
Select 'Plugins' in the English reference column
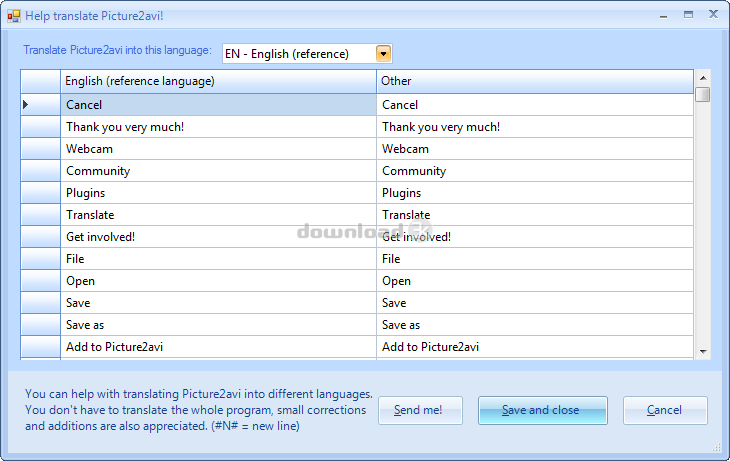(218, 193)
